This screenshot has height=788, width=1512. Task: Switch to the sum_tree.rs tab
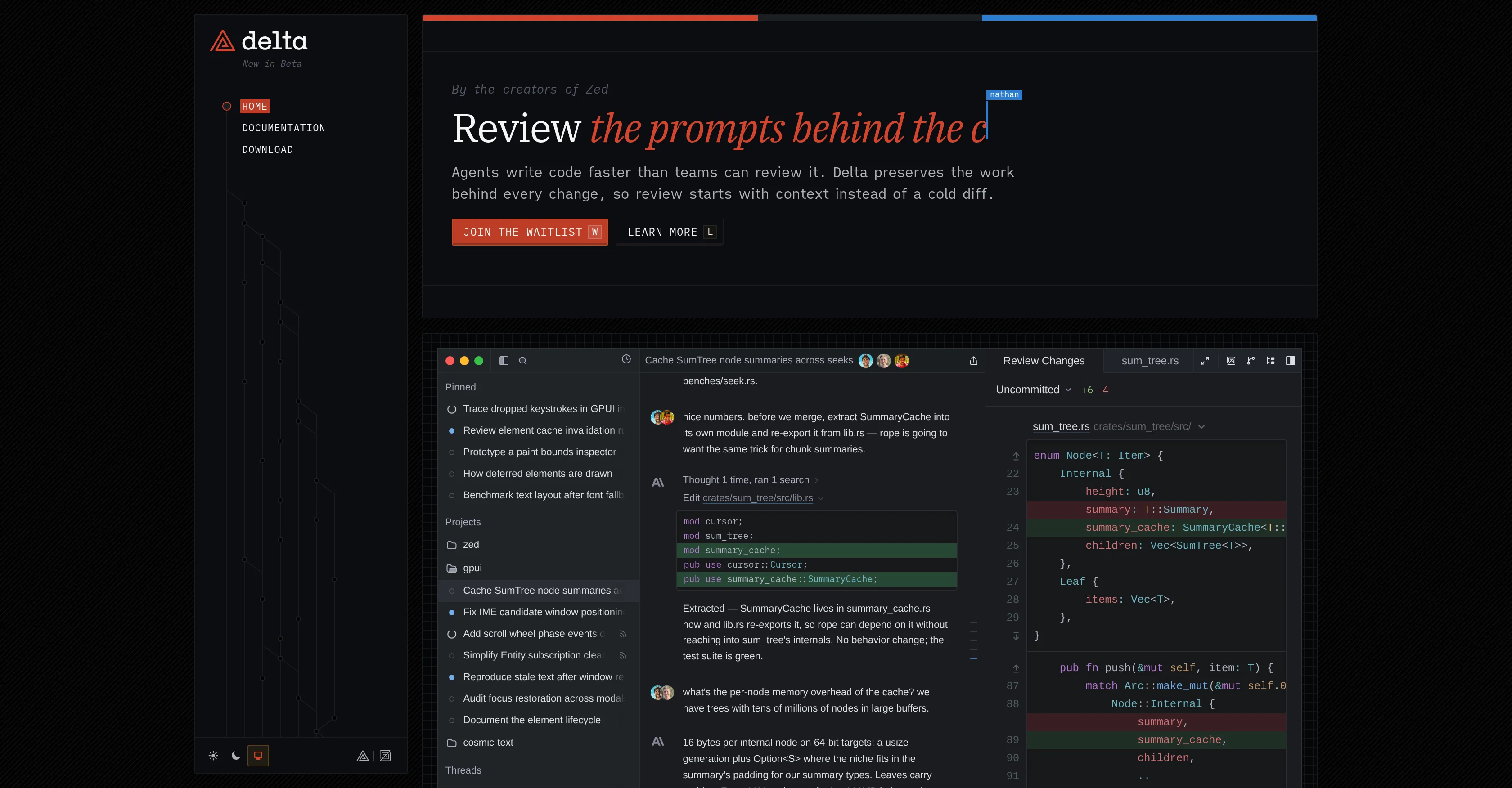point(1150,361)
